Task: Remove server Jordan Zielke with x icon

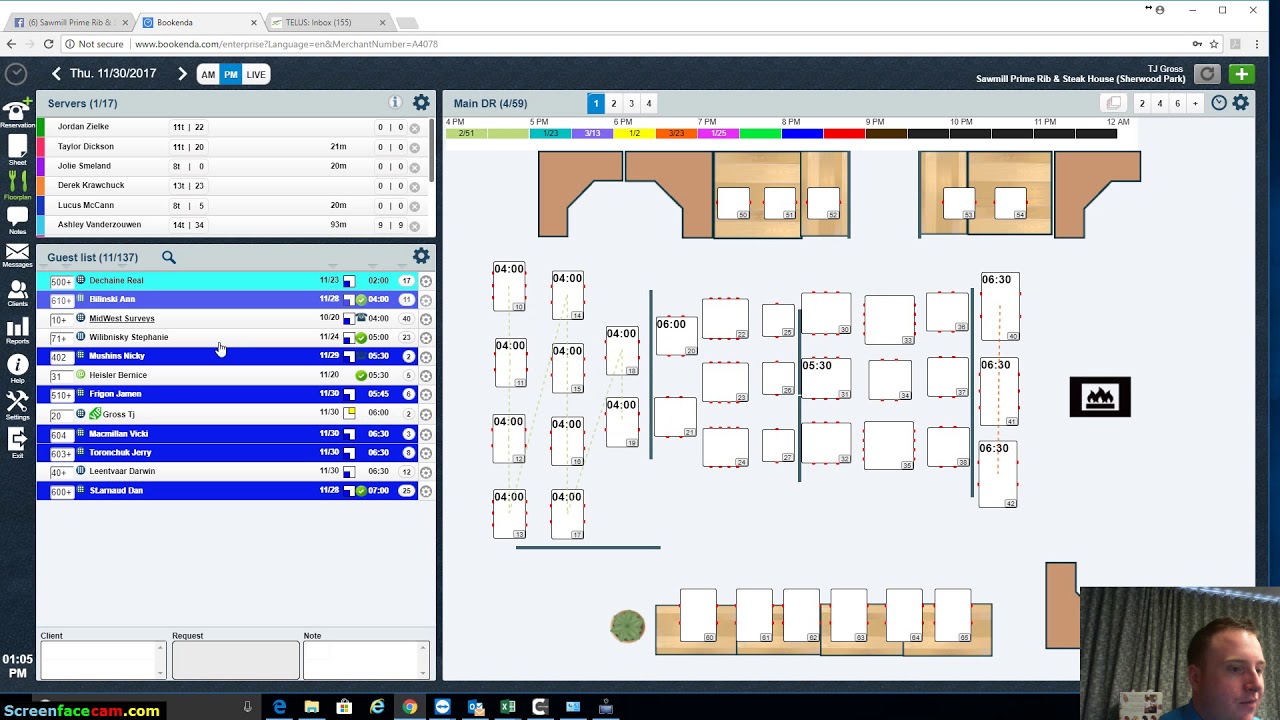Action: click(414, 128)
